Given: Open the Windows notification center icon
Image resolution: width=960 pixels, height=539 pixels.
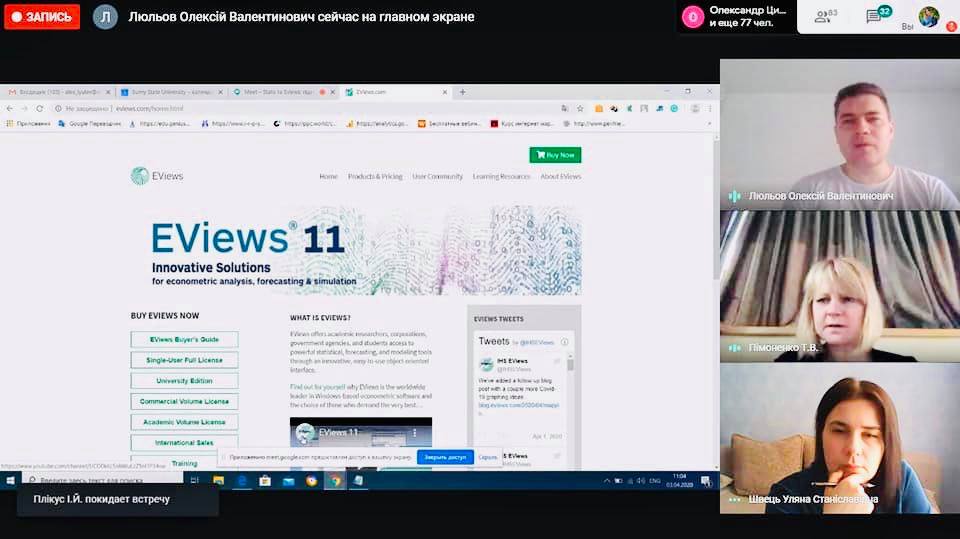Looking at the screenshot, I should coord(706,481).
